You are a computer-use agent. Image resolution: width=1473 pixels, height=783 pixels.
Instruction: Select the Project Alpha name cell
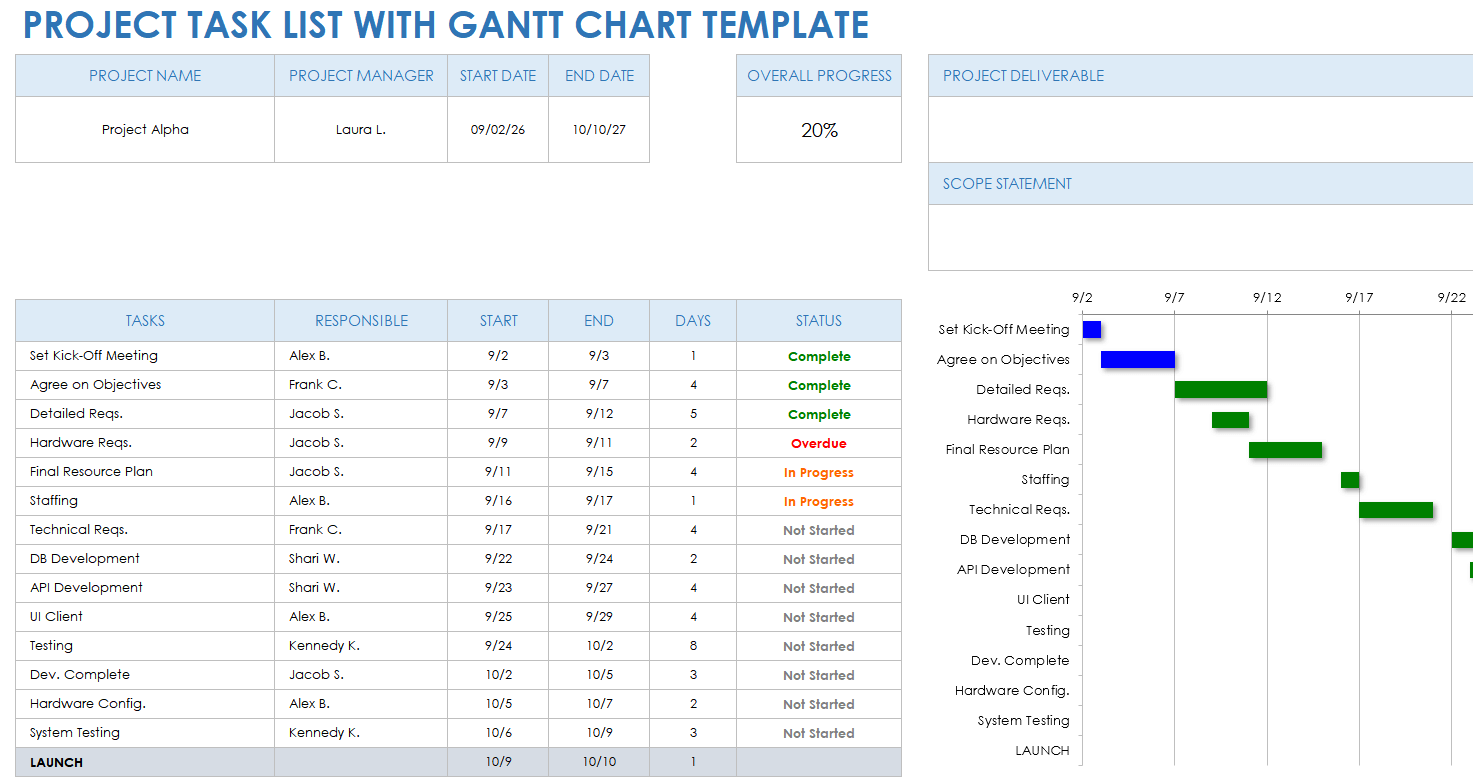coord(144,129)
